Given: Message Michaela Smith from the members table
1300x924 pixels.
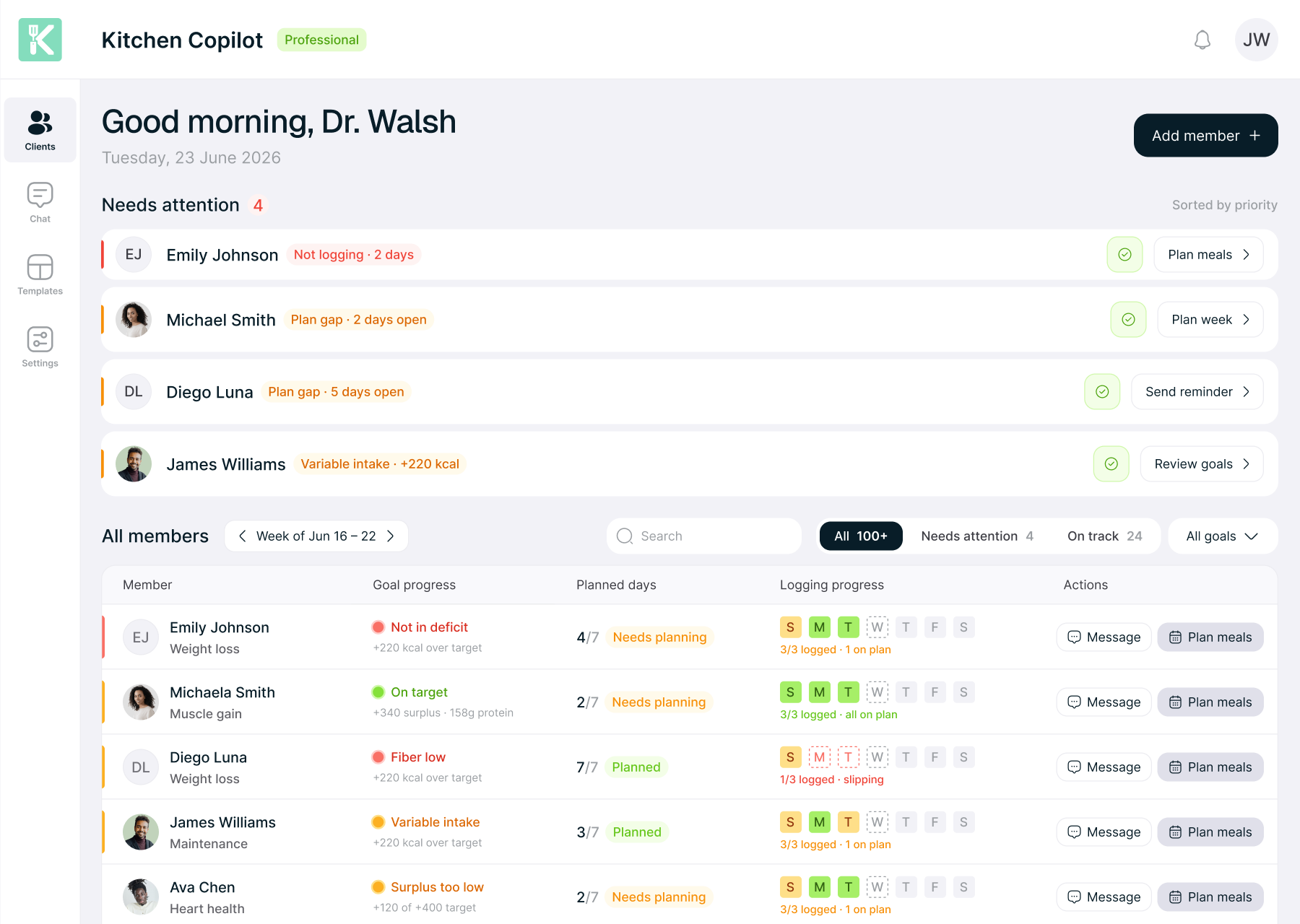Looking at the screenshot, I should (x=1104, y=702).
